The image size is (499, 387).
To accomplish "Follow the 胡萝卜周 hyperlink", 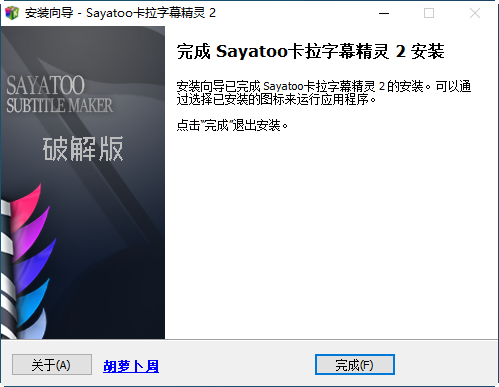I will click(x=131, y=366).
